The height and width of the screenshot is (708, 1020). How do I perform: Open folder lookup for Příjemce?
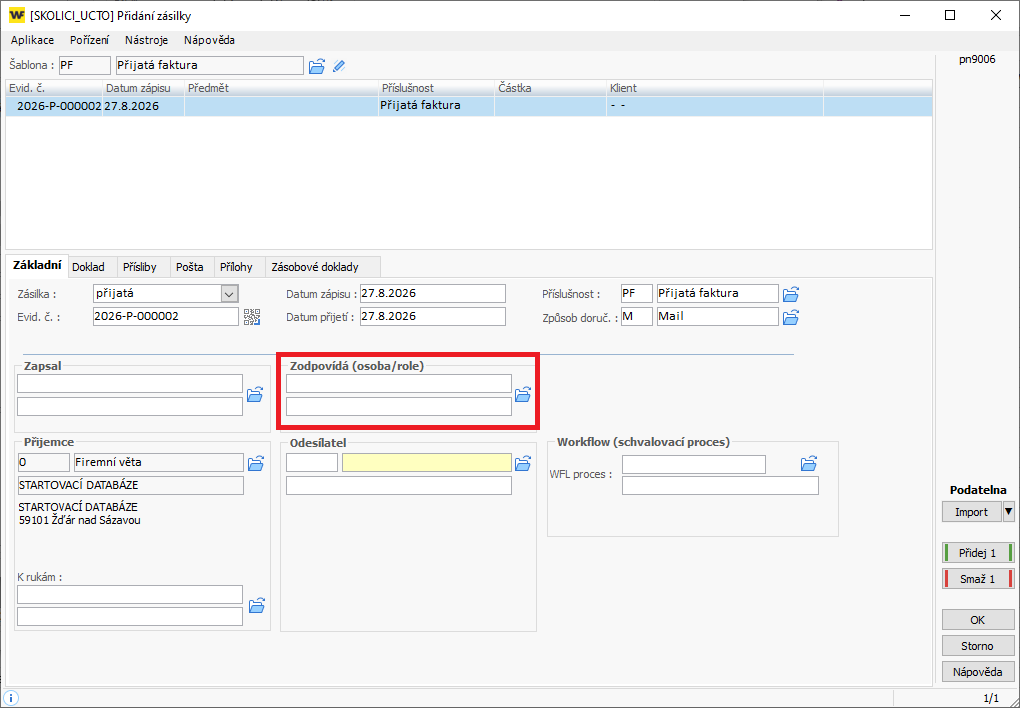pos(256,463)
